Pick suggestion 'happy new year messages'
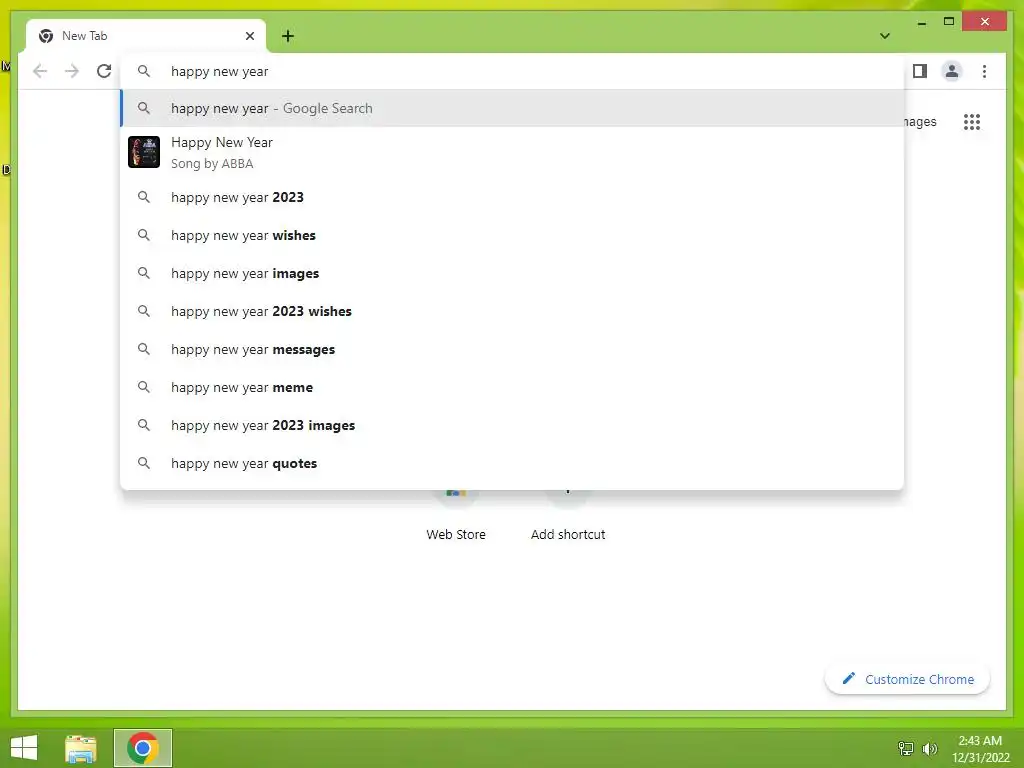This screenshot has width=1024, height=768. pyautogui.click(x=513, y=349)
